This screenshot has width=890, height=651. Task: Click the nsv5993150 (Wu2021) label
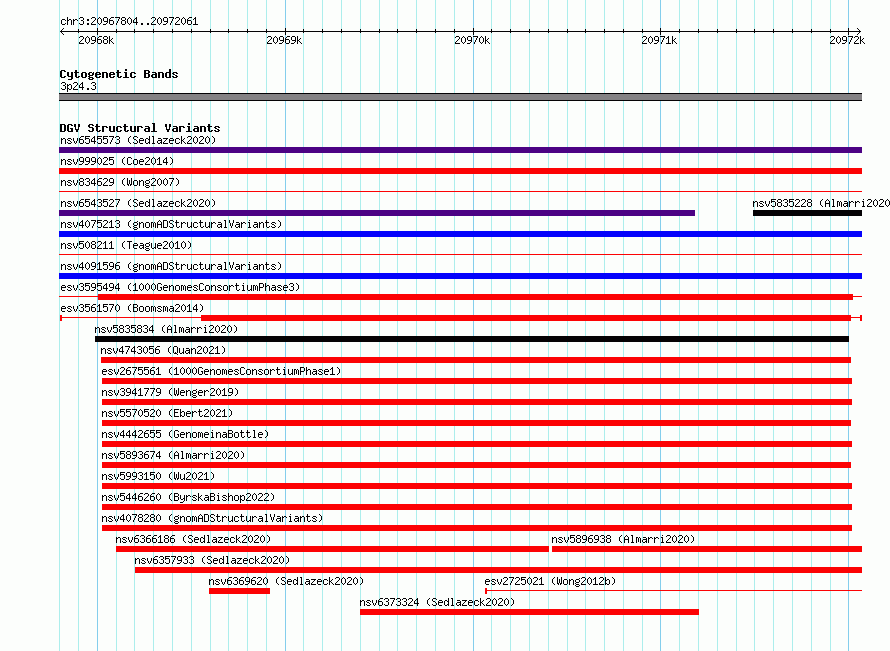coord(158,476)
